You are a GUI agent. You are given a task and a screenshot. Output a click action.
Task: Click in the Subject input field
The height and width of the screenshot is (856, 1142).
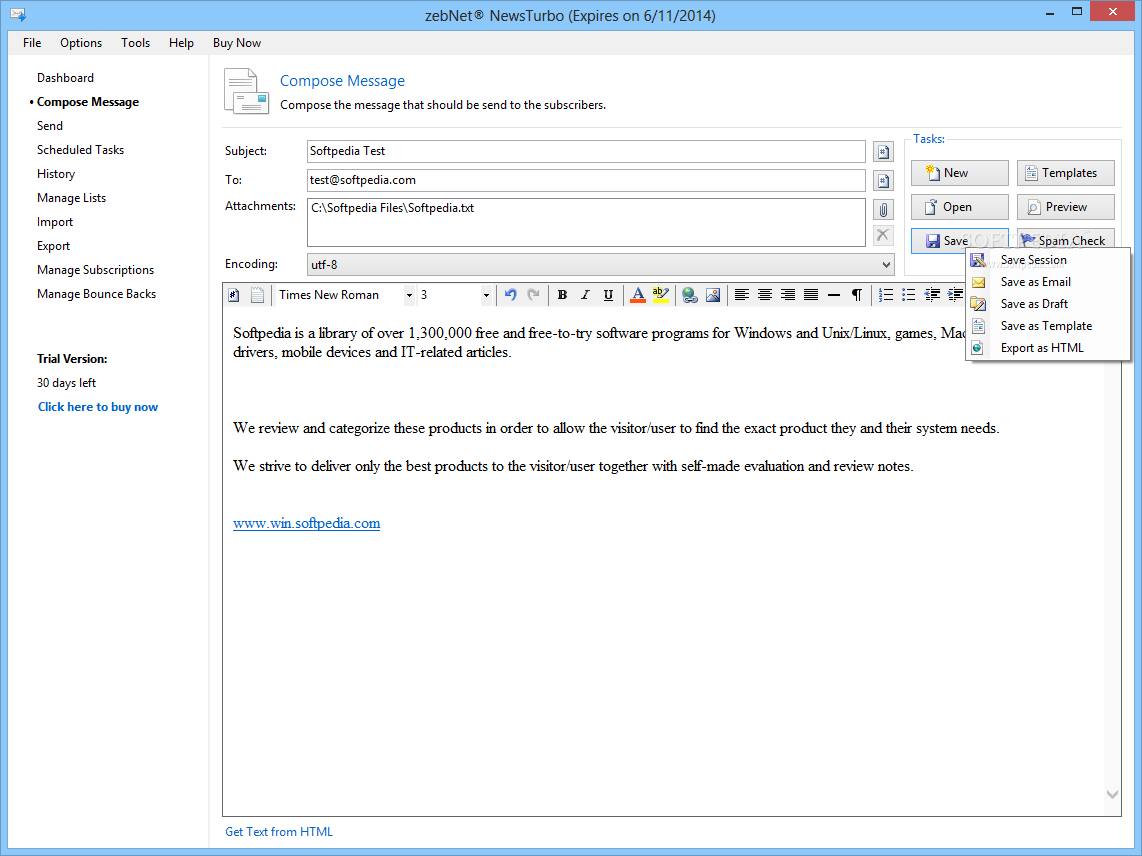tap(586, 152)
